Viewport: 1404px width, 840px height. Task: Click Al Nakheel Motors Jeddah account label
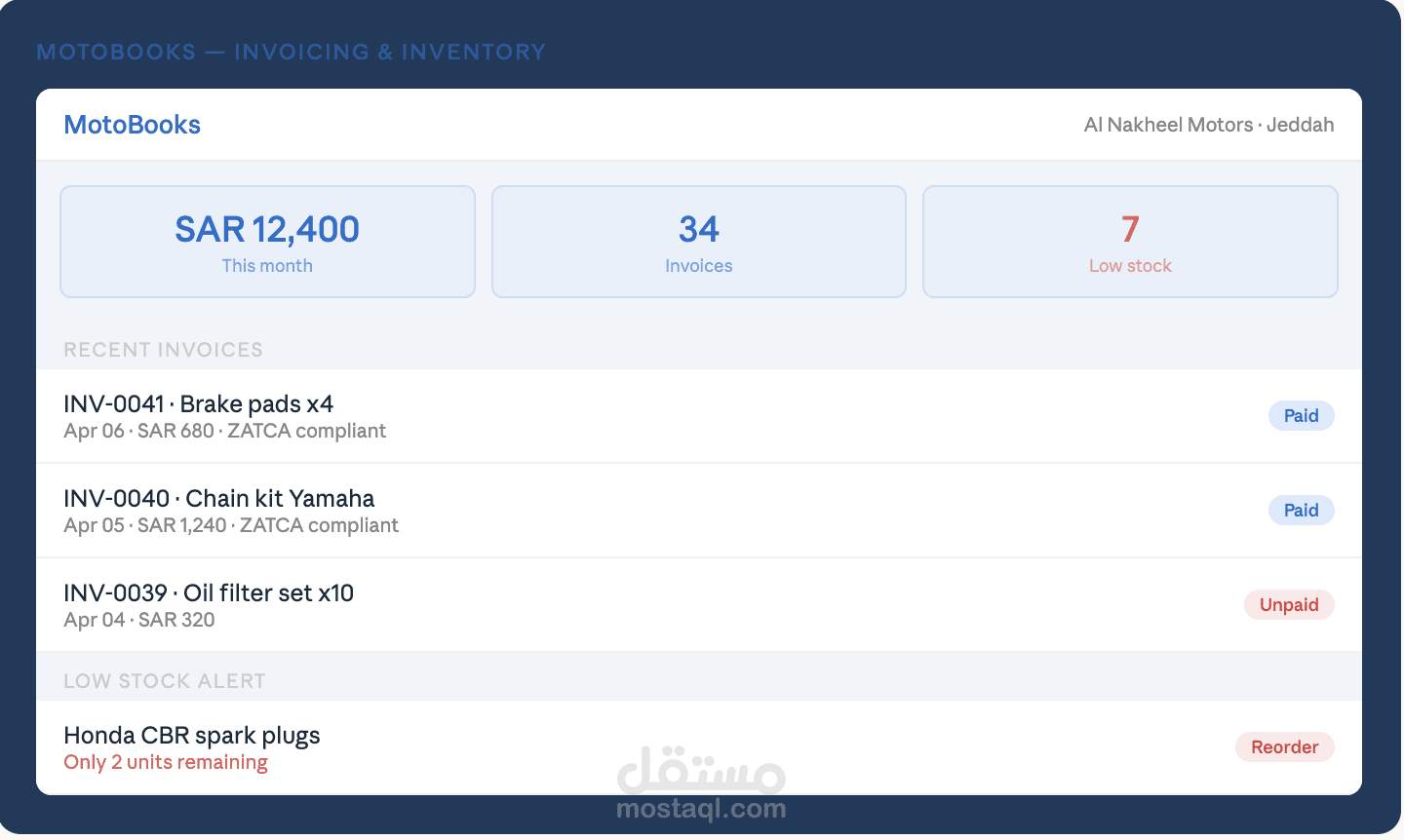click(x=1208, y=125)
